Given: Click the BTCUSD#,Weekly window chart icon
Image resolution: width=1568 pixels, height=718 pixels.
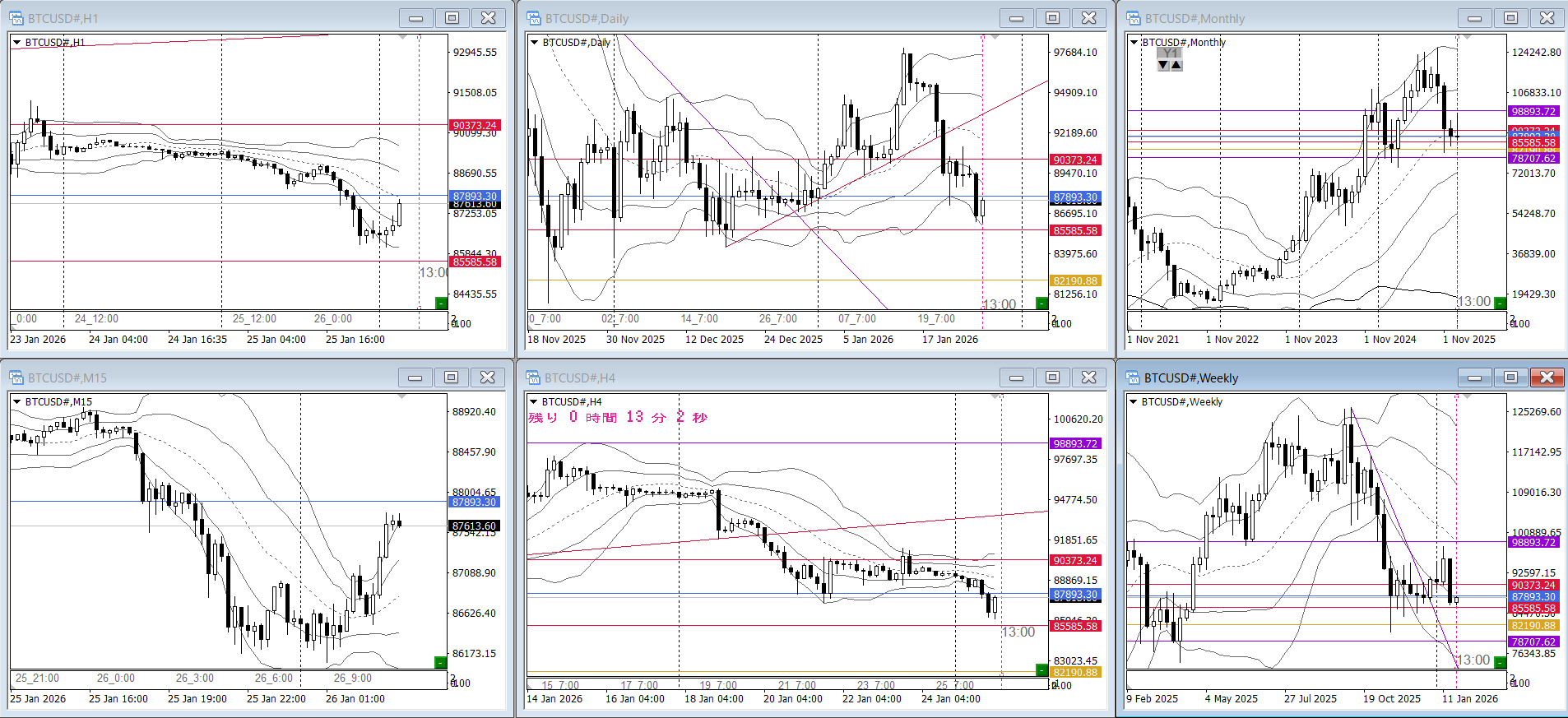Looking at the screenshot, I should [x=1134, y=378].
